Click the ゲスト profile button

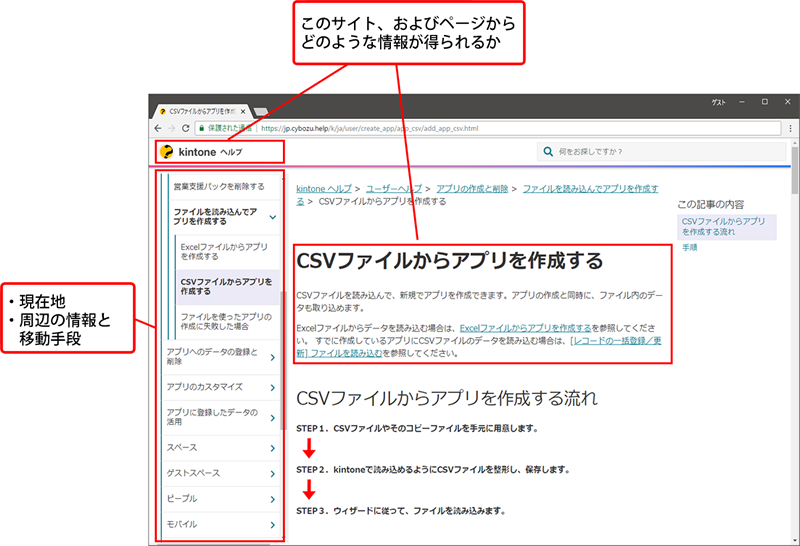point(718,102)
